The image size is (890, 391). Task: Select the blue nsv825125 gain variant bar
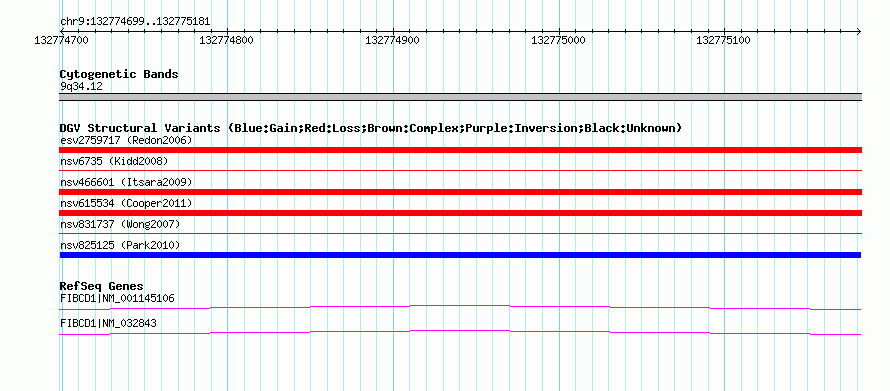pyautogui.click(x=460, y=255)
